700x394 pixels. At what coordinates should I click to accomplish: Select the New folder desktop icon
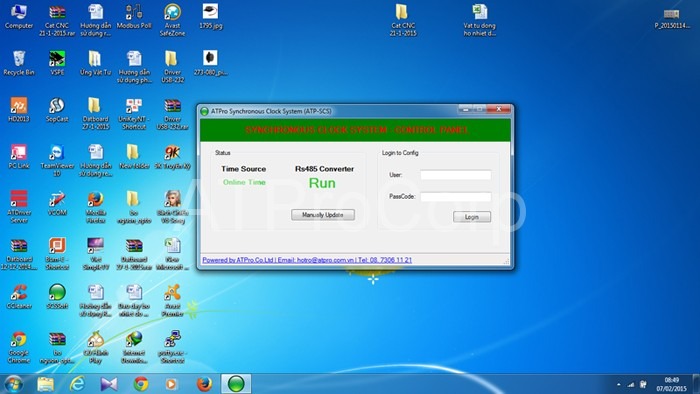click(x=134, y=157)
